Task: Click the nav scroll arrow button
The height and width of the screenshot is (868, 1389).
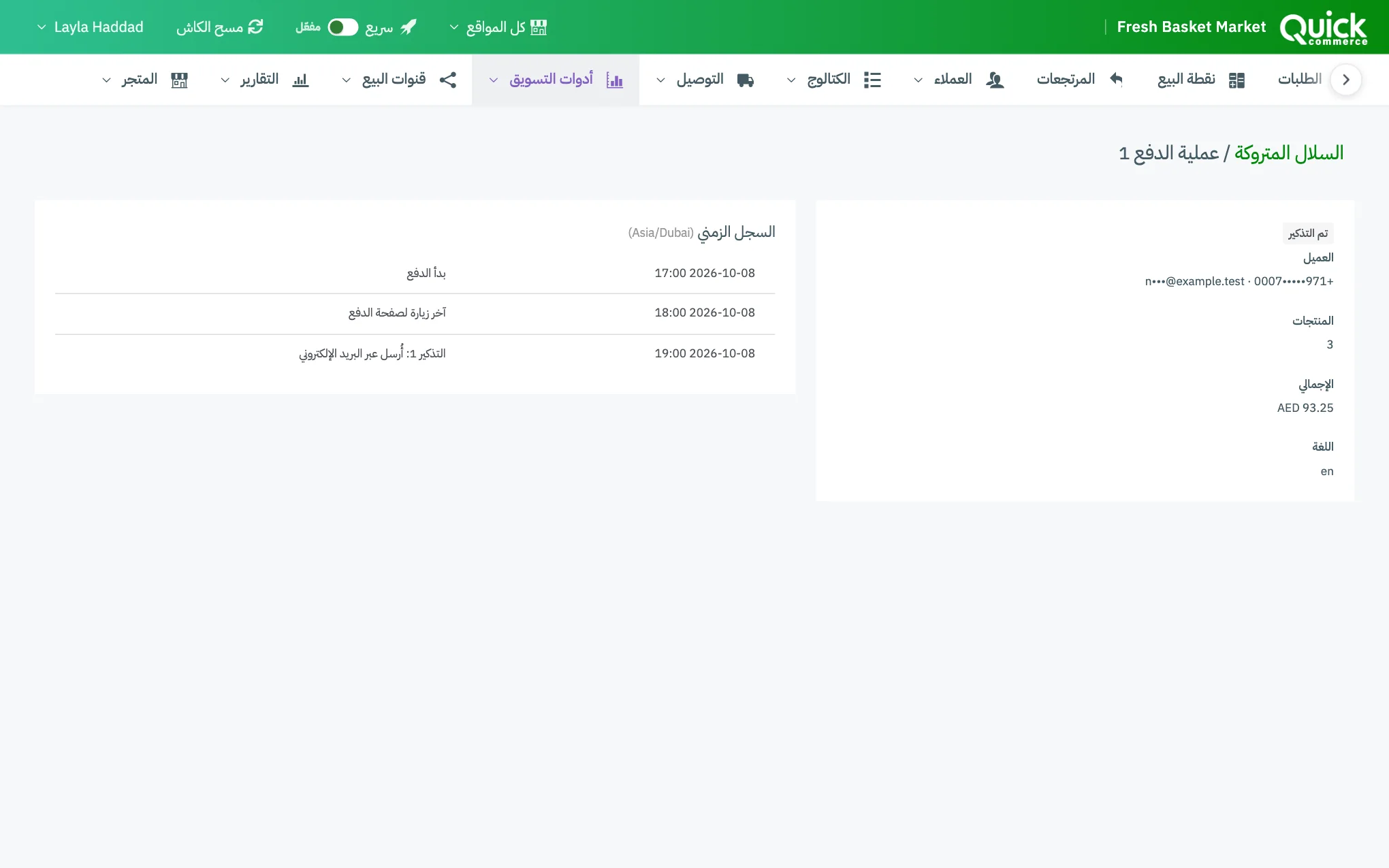Action: [x=1345, y=80]
